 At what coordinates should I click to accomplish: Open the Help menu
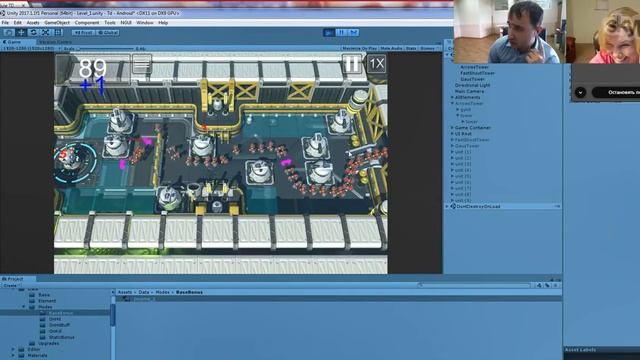coord(163,23)
